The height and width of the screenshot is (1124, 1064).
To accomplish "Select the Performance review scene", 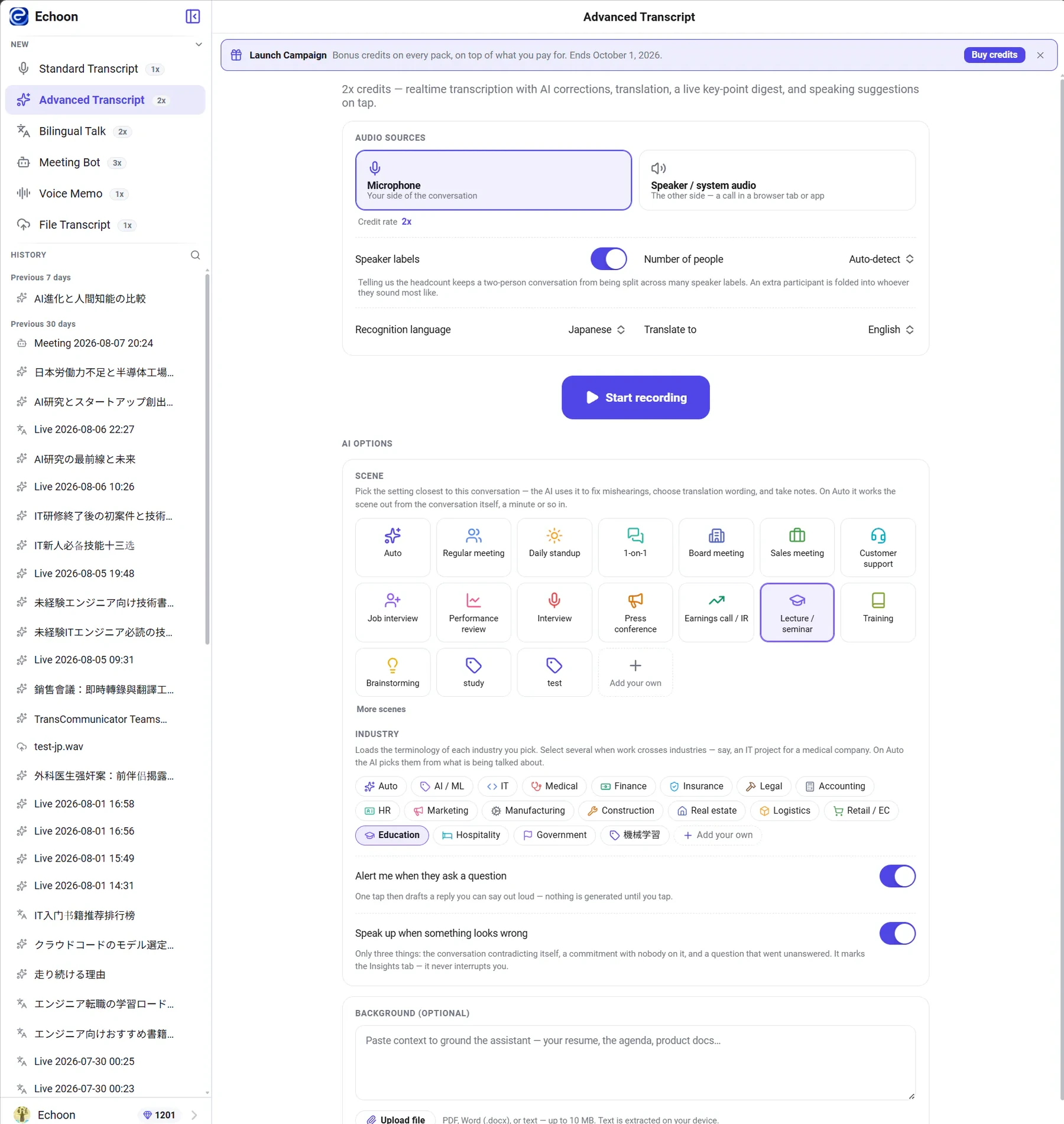I will point(473,612).
